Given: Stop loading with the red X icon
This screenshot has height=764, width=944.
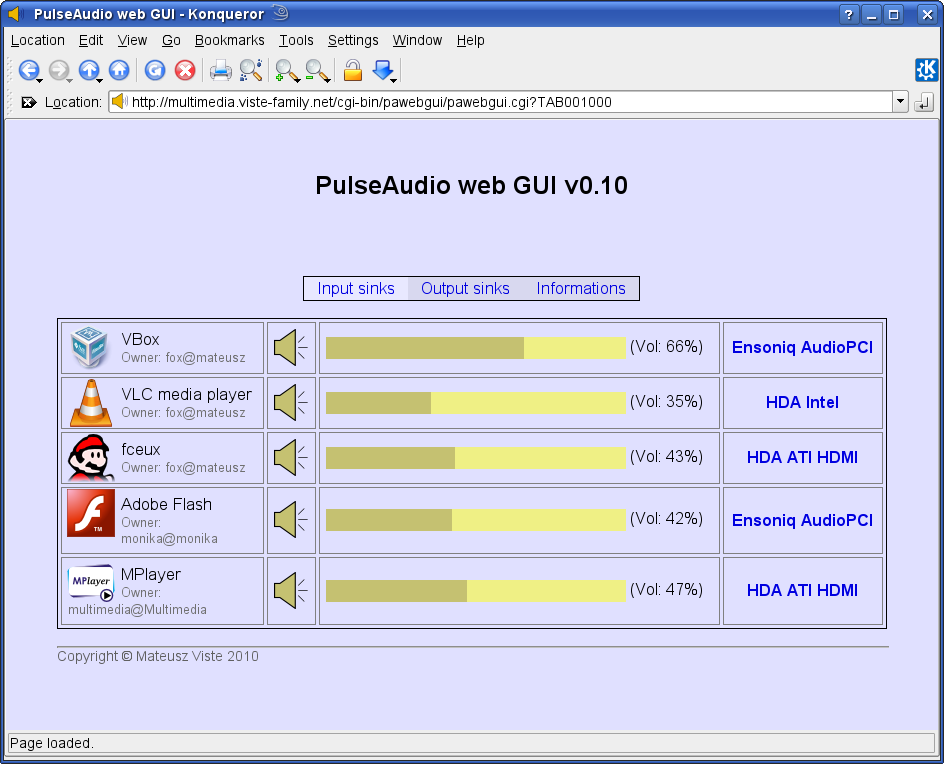Looking at the screenshot, I should (185, 70).
